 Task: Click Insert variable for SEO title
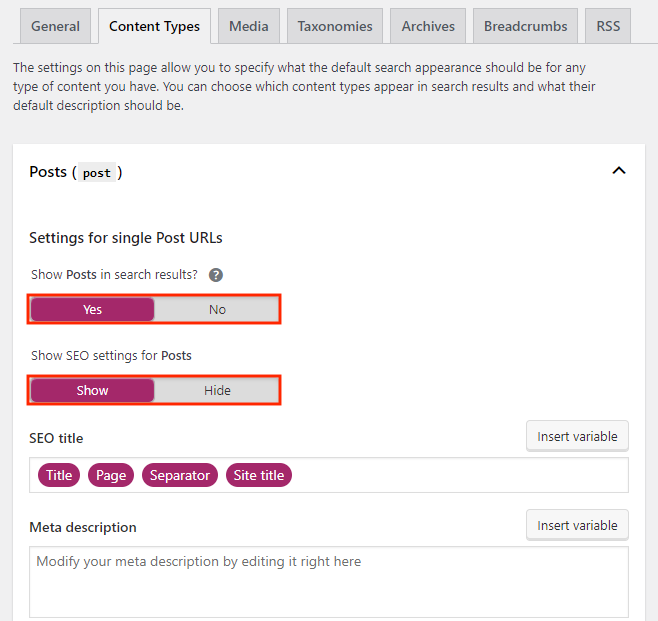click(x=577, y=436)
